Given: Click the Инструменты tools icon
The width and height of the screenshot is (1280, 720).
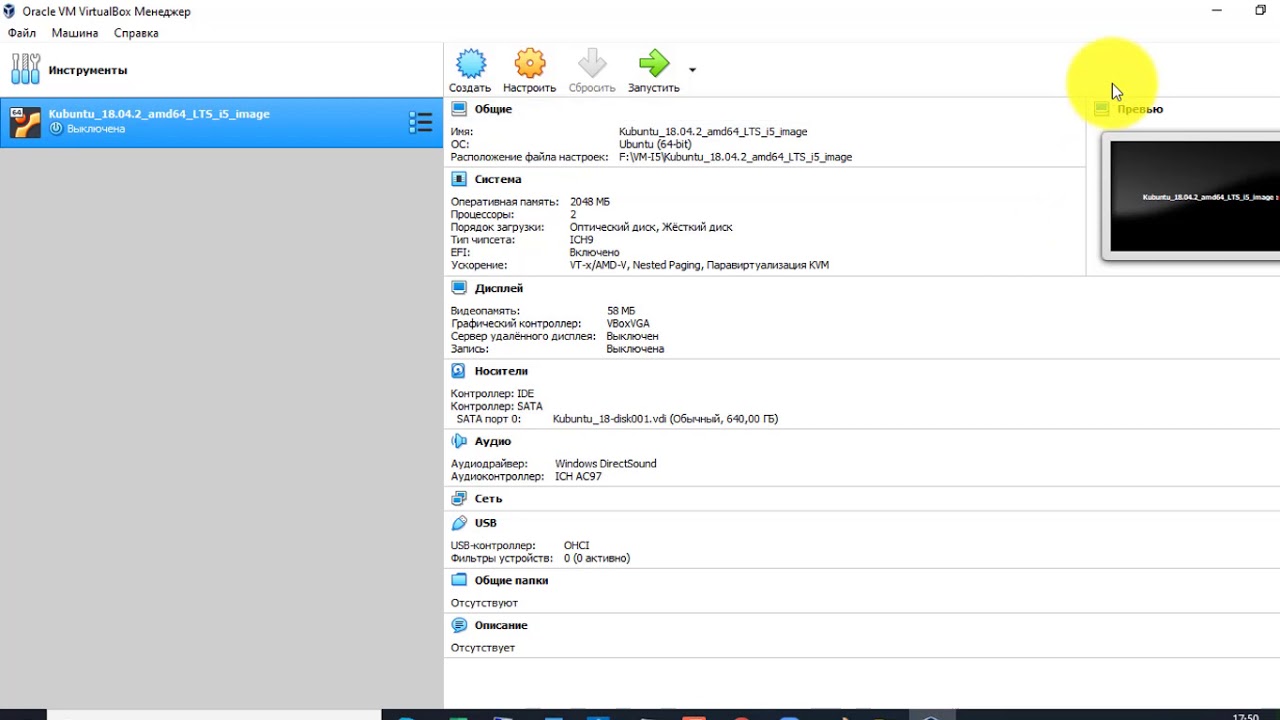Looking at the screenshot, I should pyautogui.click(x=25, y=69).
